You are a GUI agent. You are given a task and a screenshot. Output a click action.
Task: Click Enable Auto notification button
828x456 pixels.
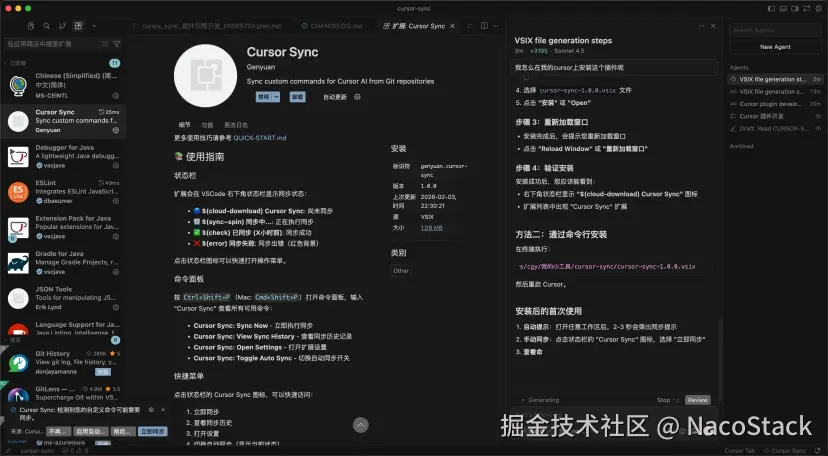click(91, 431)
